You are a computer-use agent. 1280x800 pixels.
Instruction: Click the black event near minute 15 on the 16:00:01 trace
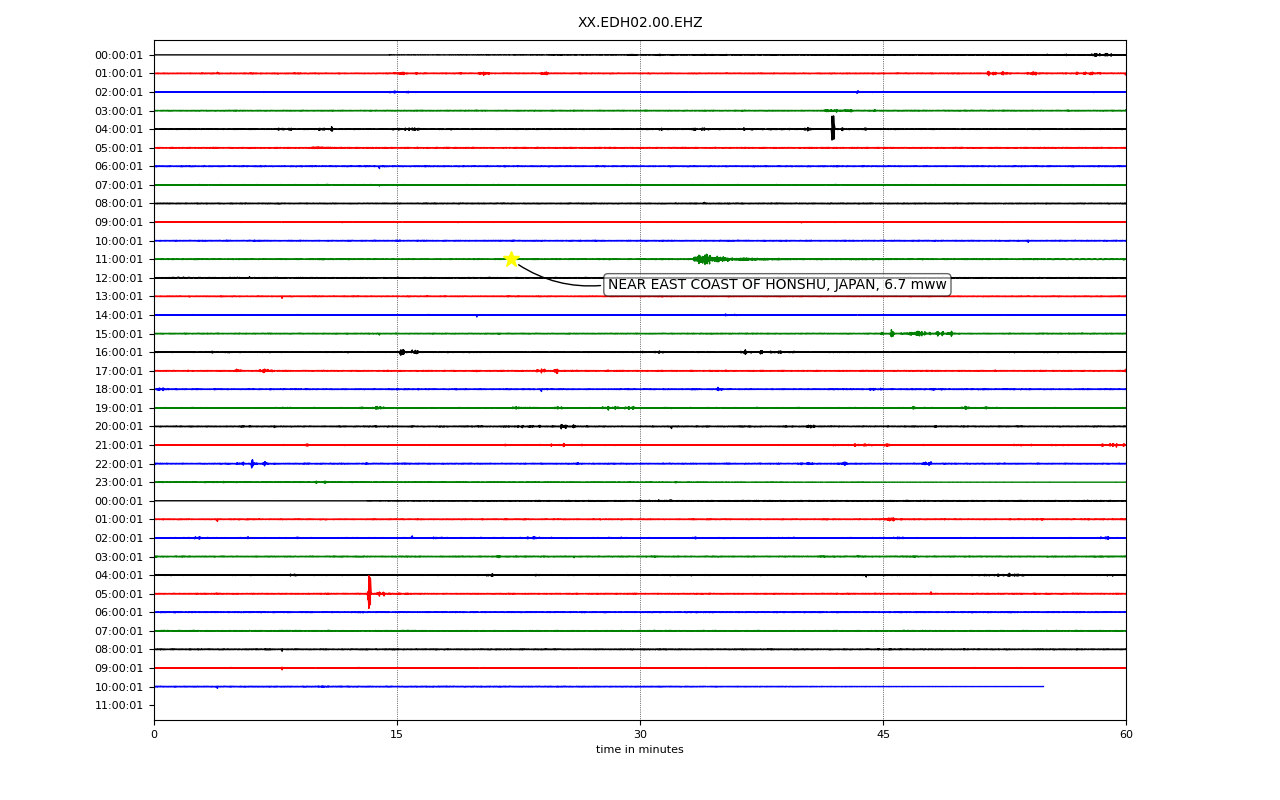(x=402, y=352)
